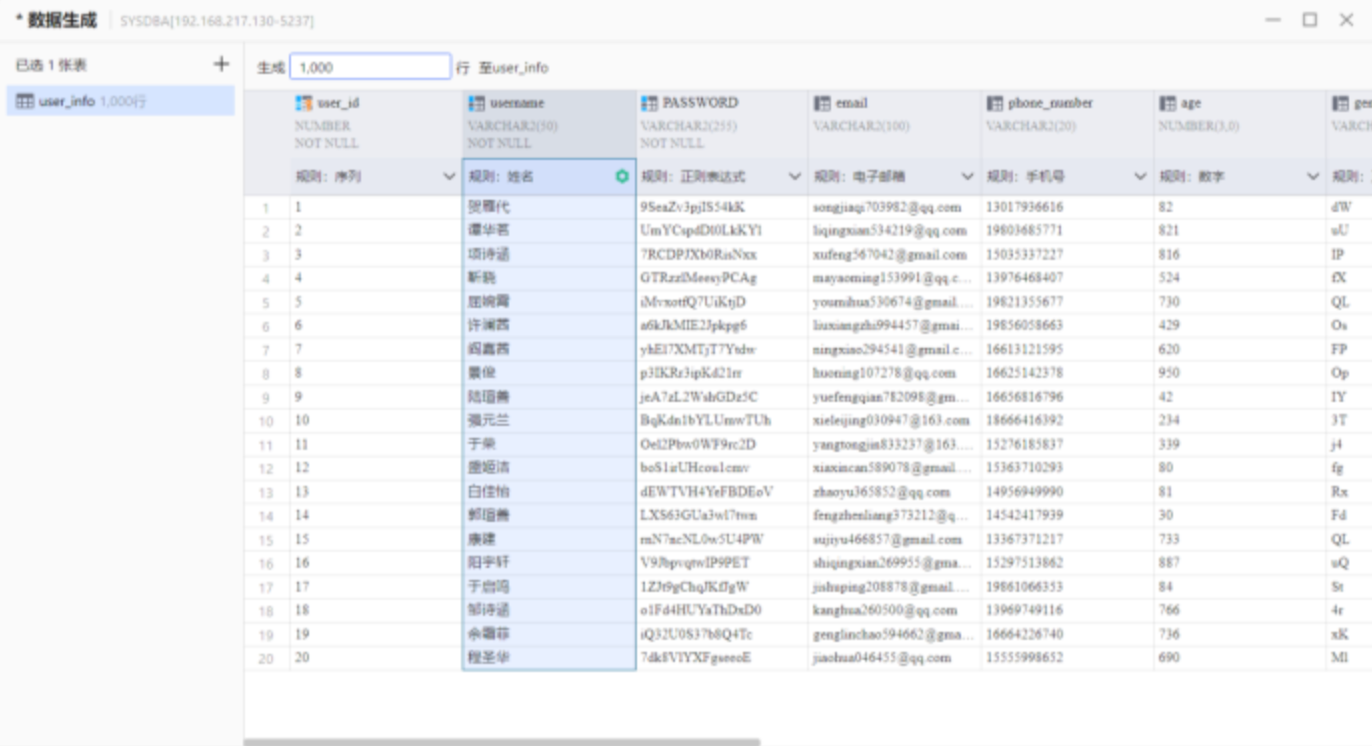
Task: Focus the row count field showing 1,000
Action: (370, 67)
